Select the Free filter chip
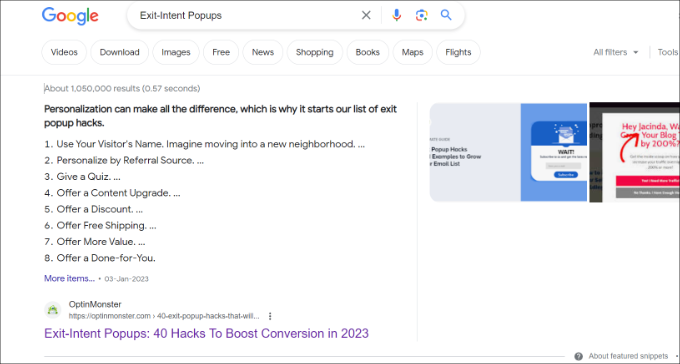 pyautogui.click(x=221, y=52)
